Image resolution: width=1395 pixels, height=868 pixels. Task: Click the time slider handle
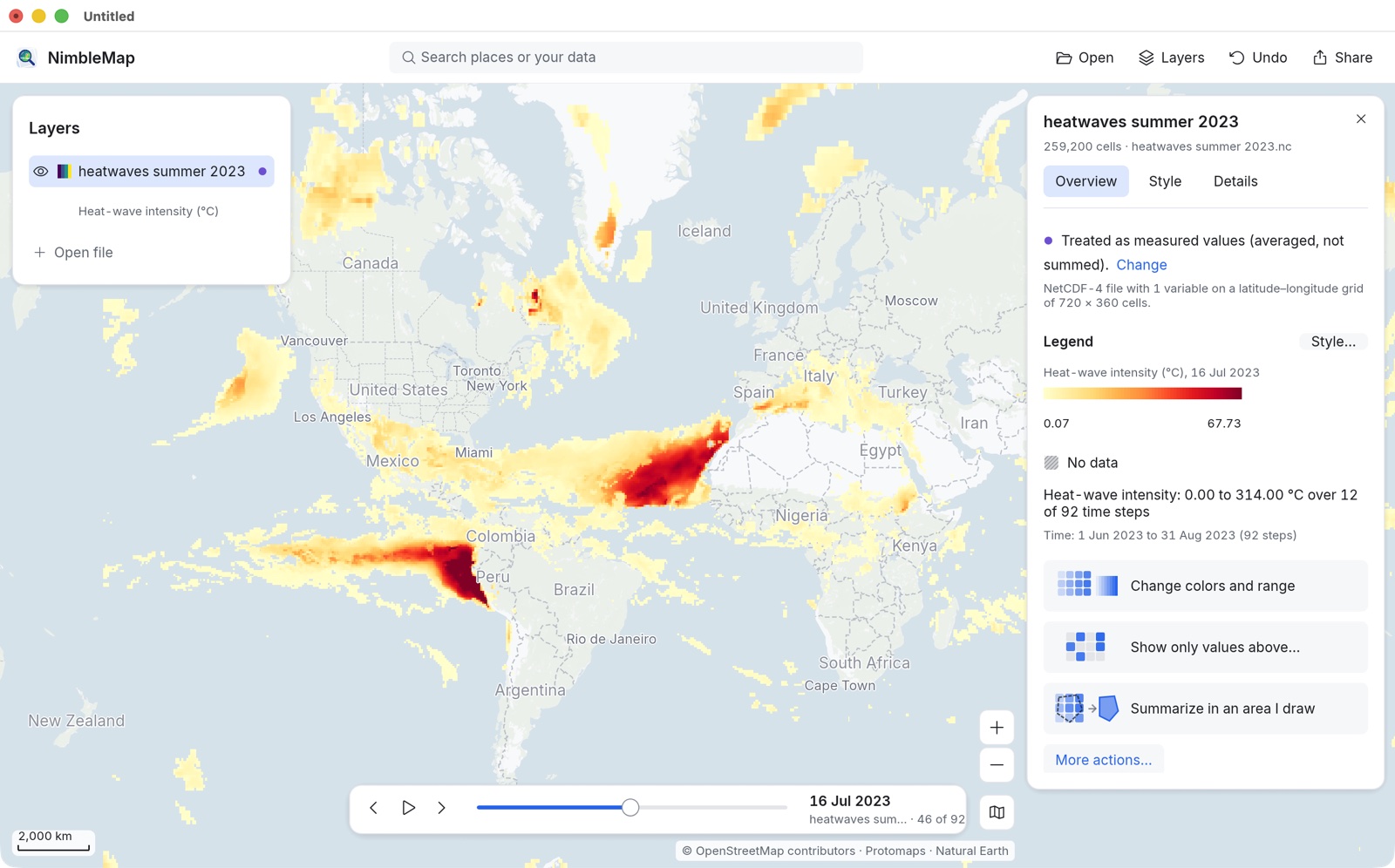(x=630, y=808)
